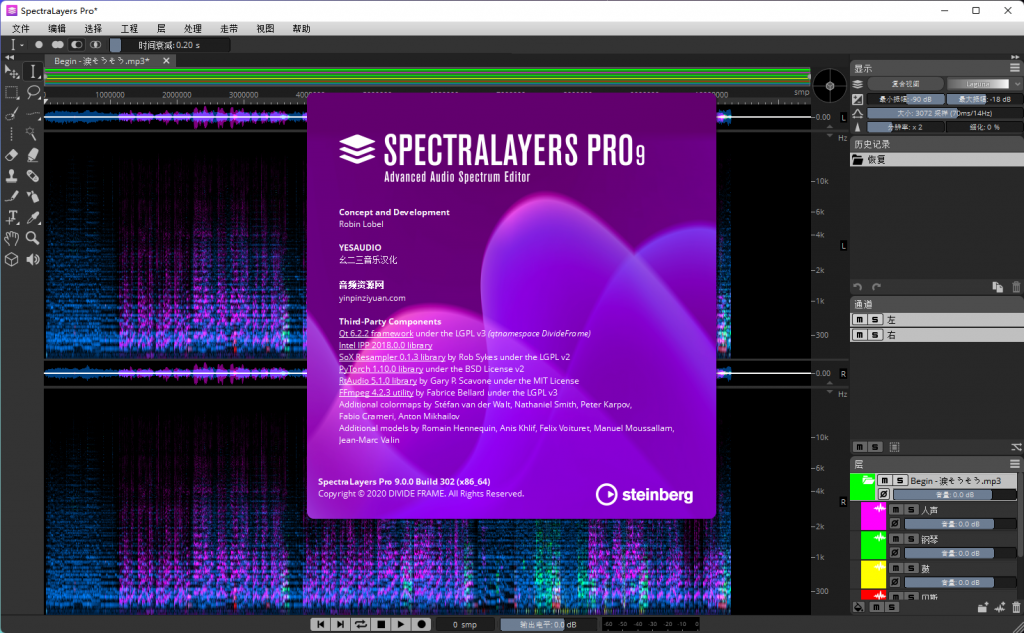Solo the 钢琴 layer
1024x633 pixels.
[x=910, y=539]
